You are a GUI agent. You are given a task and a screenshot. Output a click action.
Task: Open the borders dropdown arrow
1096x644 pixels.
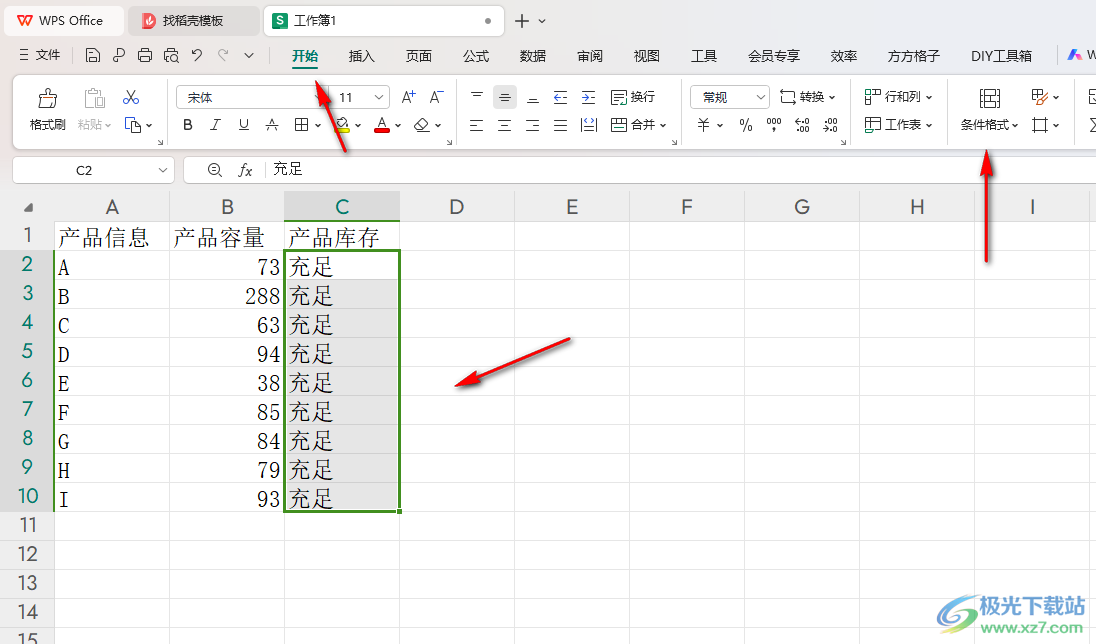coord(318,126)
